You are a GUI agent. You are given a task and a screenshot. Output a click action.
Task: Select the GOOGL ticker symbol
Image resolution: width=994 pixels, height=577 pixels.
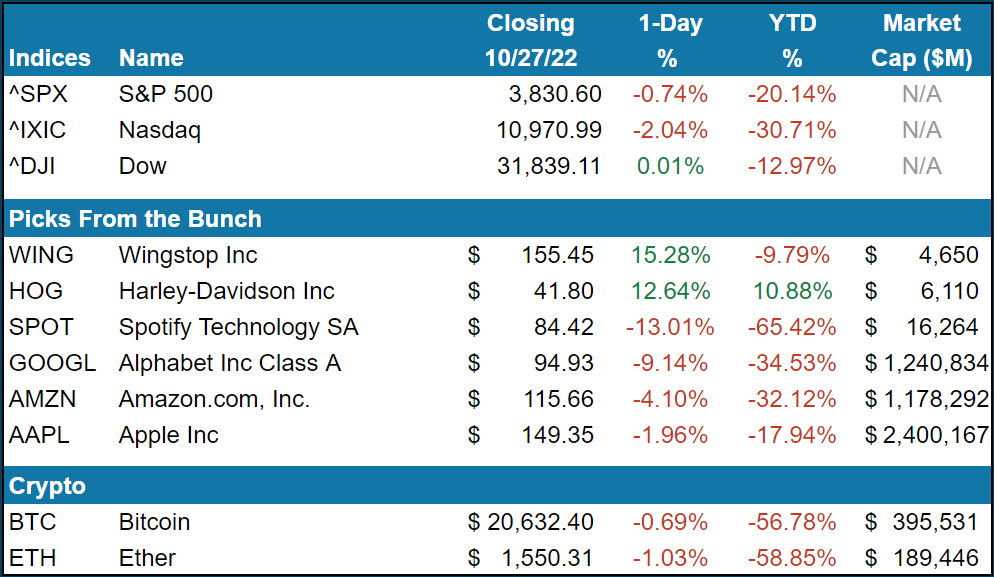(52, 363)
